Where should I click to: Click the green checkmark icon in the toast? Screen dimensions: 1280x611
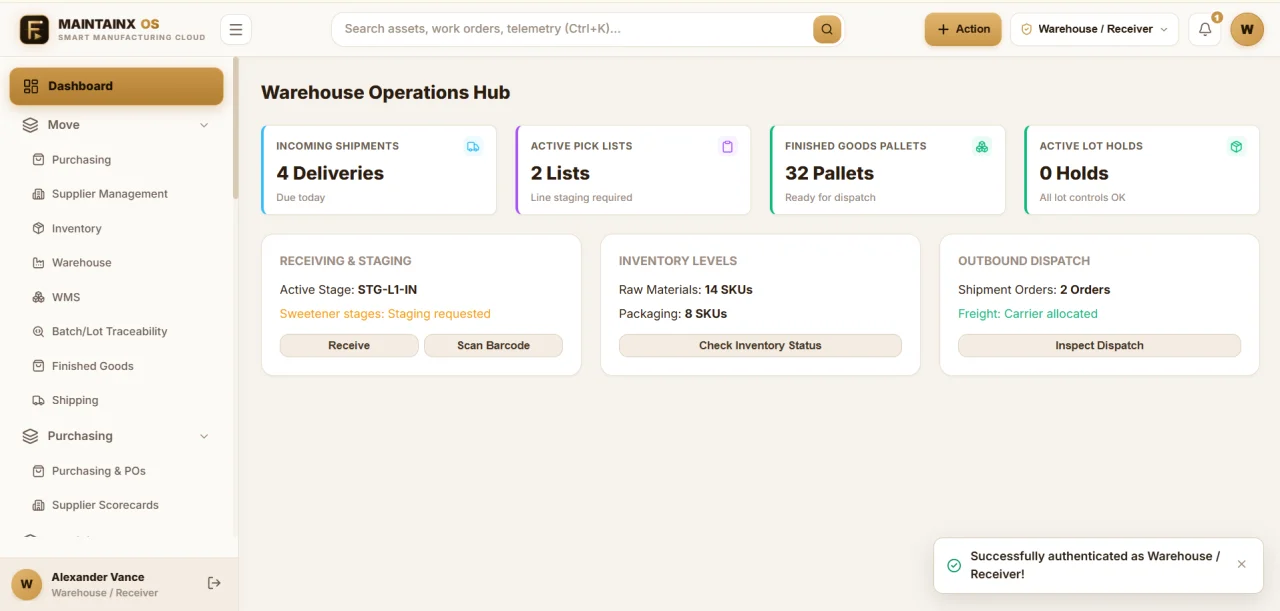[954, 565]
